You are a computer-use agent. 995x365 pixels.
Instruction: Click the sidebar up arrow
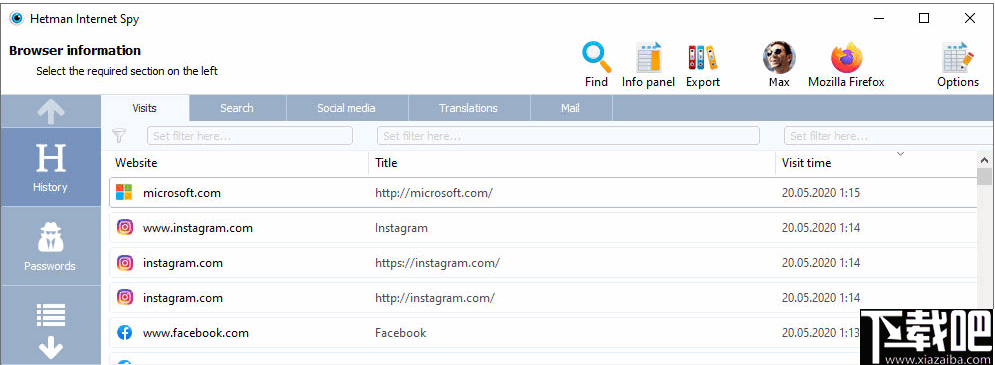coord(51,112)
